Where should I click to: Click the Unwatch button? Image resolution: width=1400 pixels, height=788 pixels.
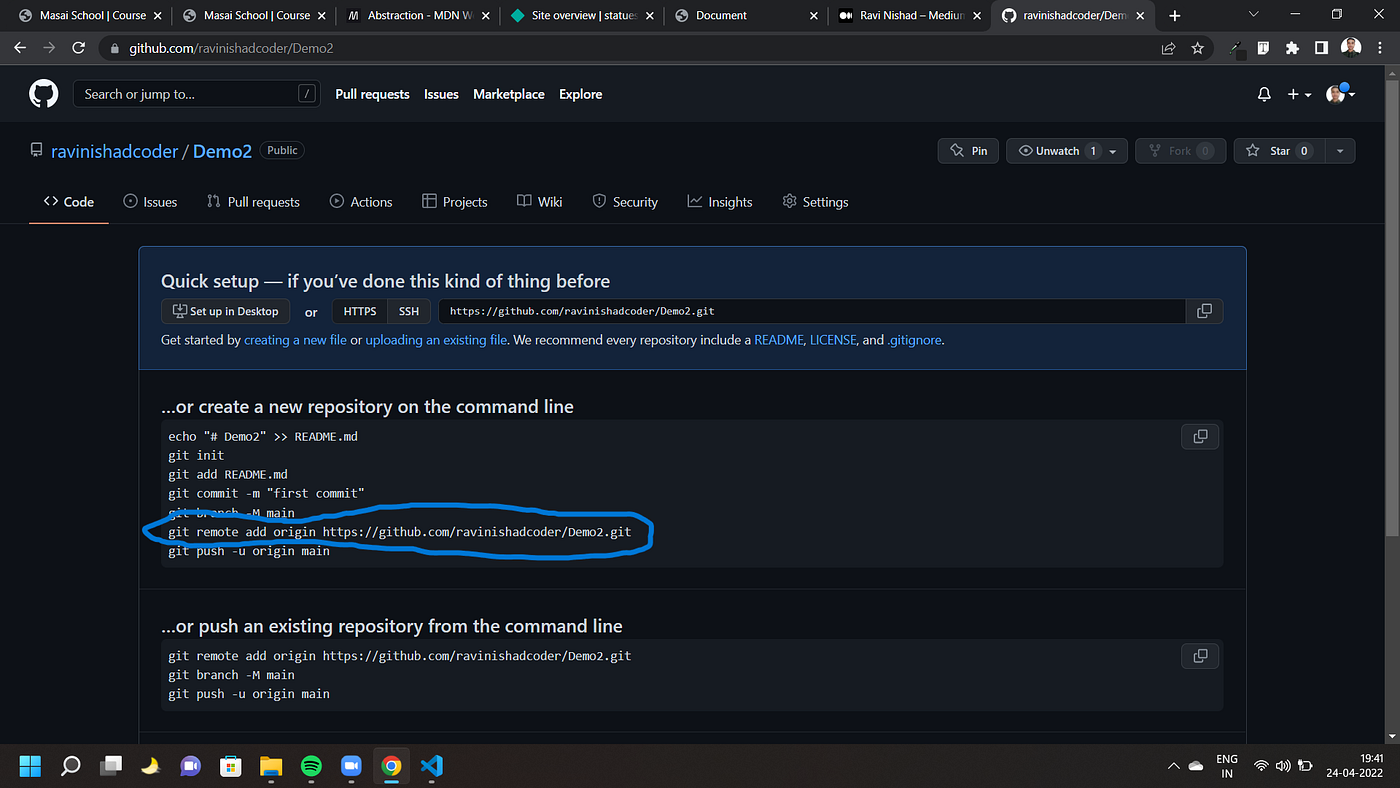pos(1055,151)
